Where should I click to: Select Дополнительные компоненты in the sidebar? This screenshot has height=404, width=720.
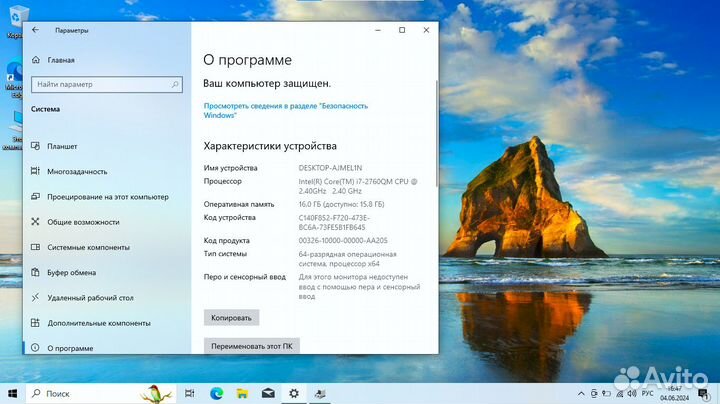tap(99, 323)
